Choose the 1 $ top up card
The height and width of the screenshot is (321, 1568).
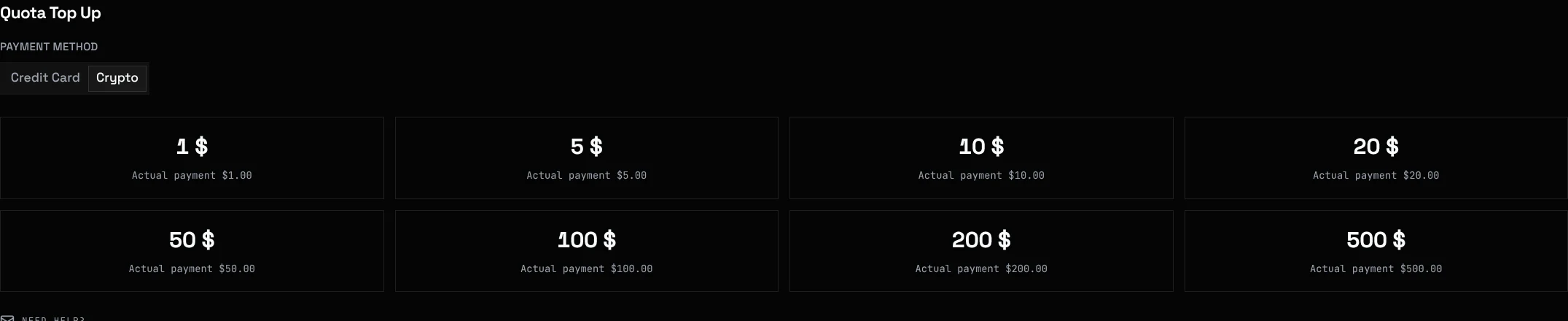[x=192, y=158]
